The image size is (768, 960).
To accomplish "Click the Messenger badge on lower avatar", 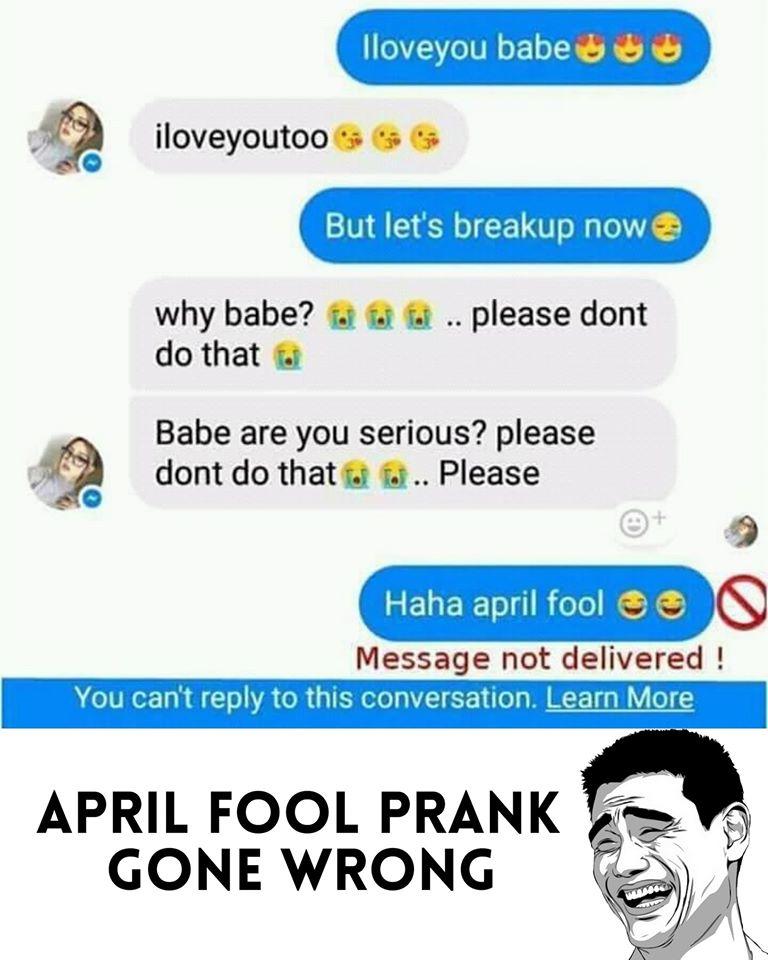I will (91, 498).
